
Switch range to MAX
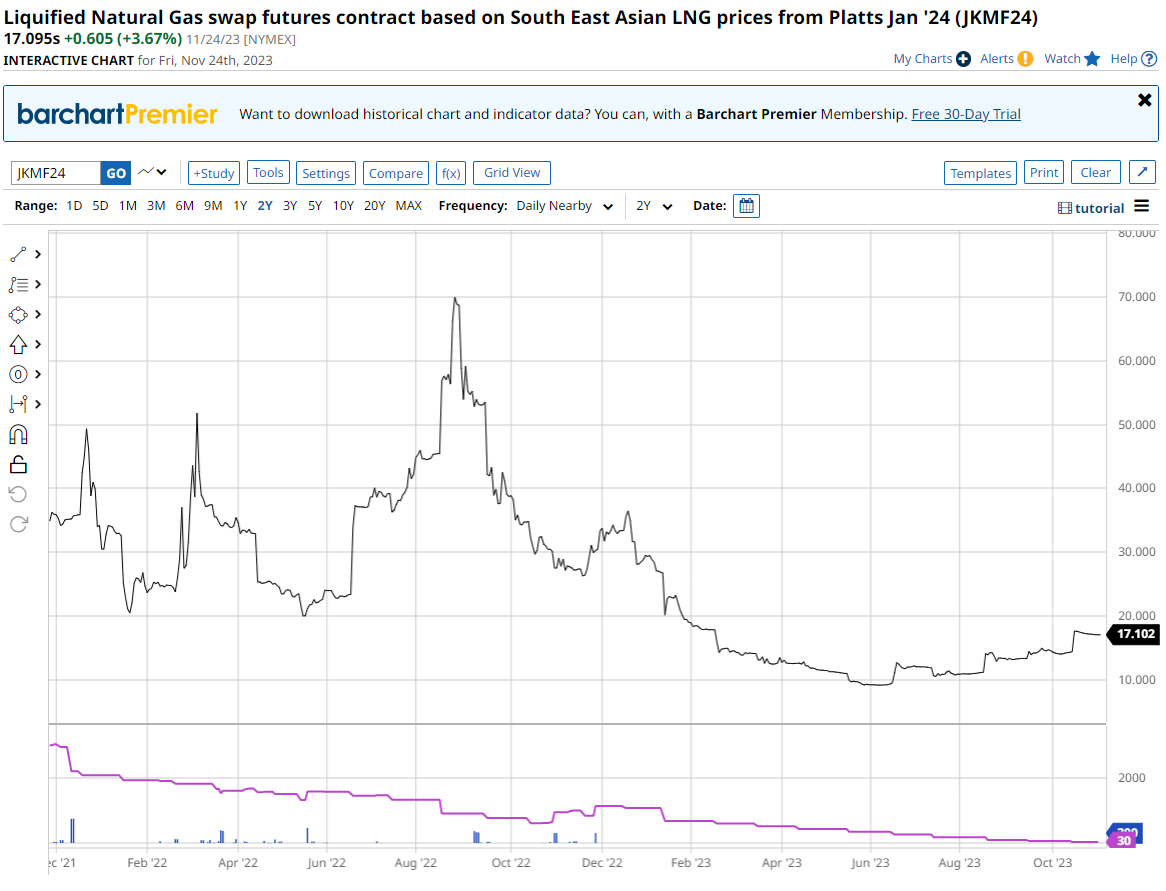point(408,206)
